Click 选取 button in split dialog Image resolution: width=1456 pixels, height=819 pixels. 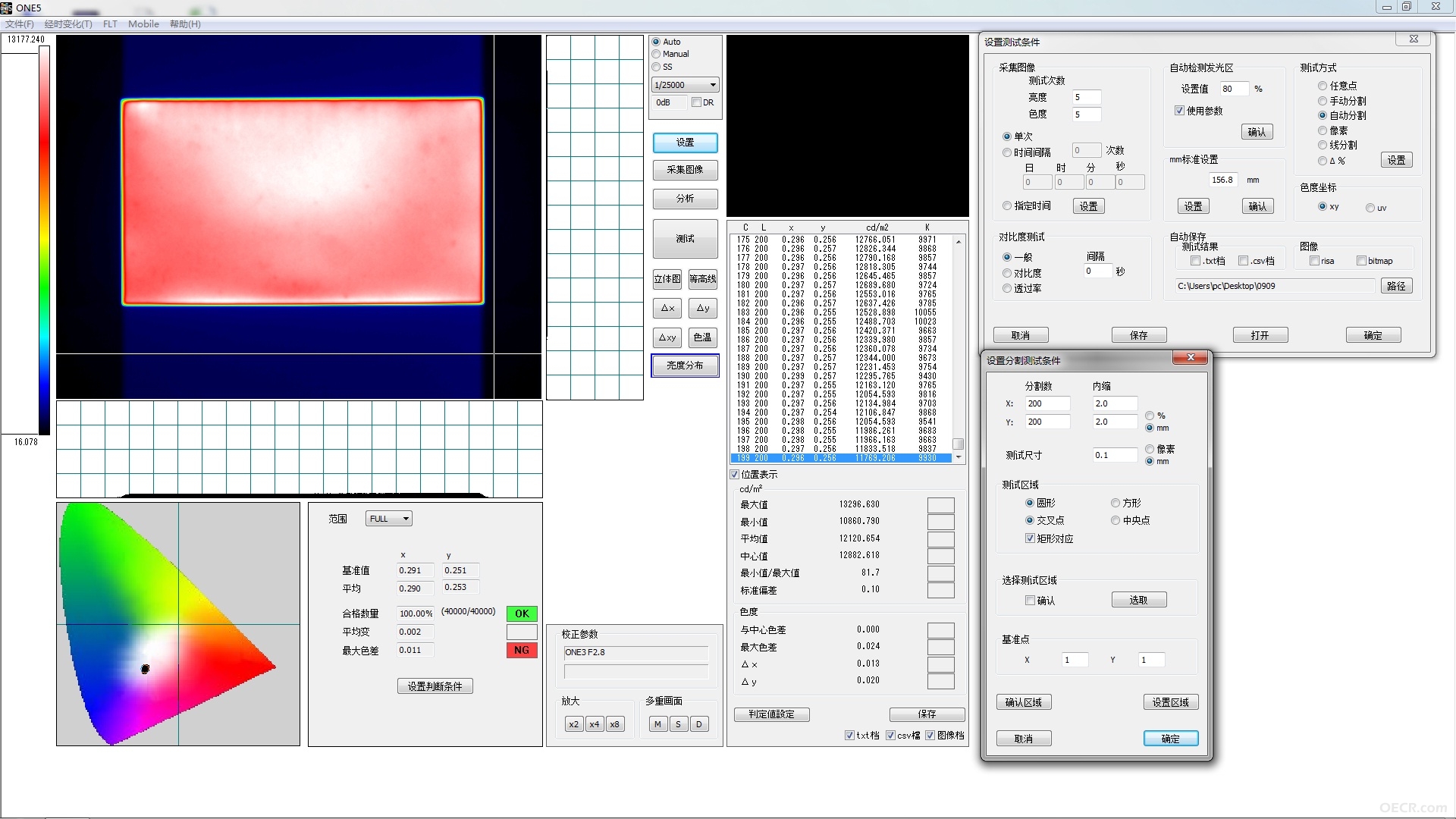tap(1139, 600)
